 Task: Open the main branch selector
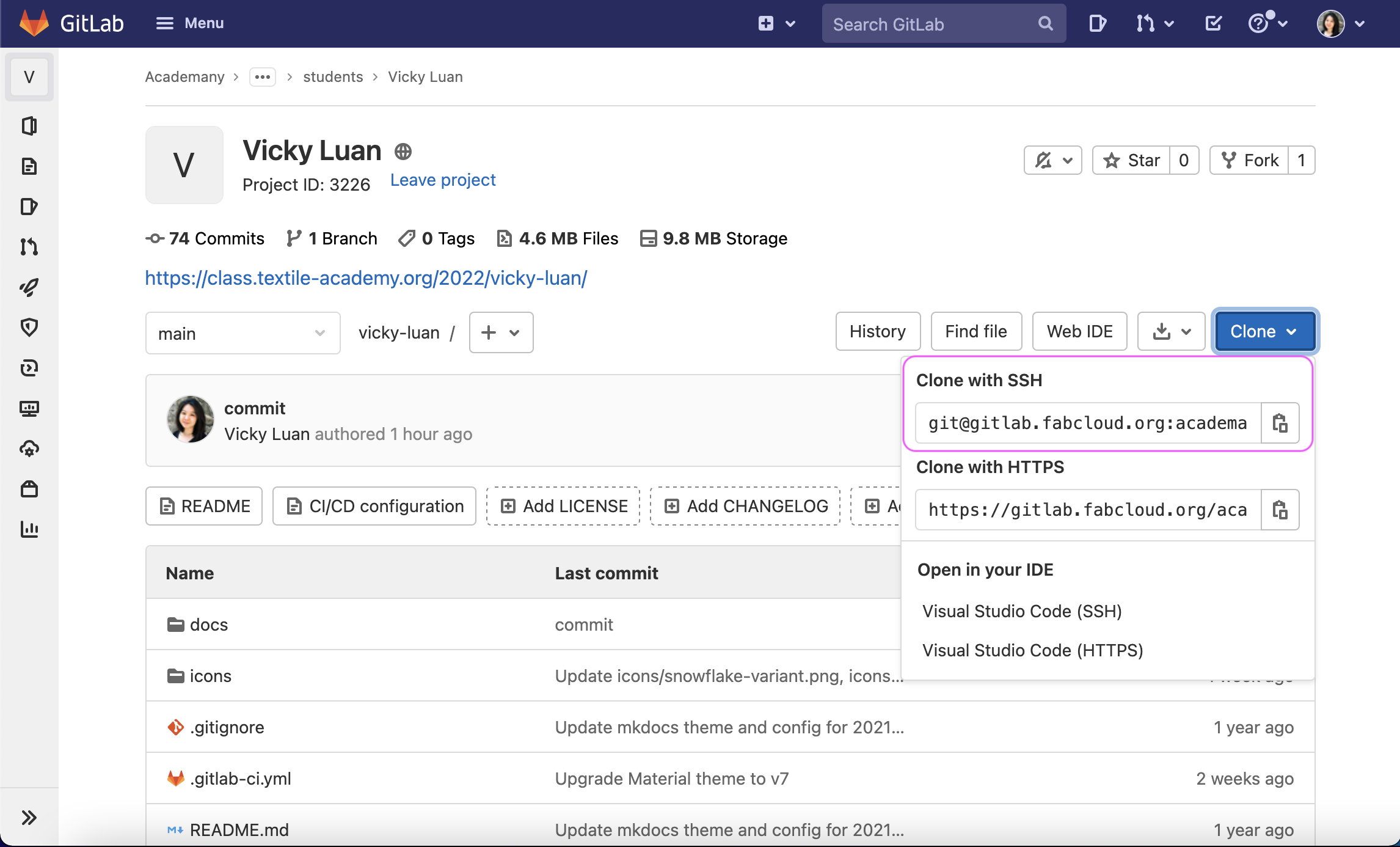click(243, 333)
